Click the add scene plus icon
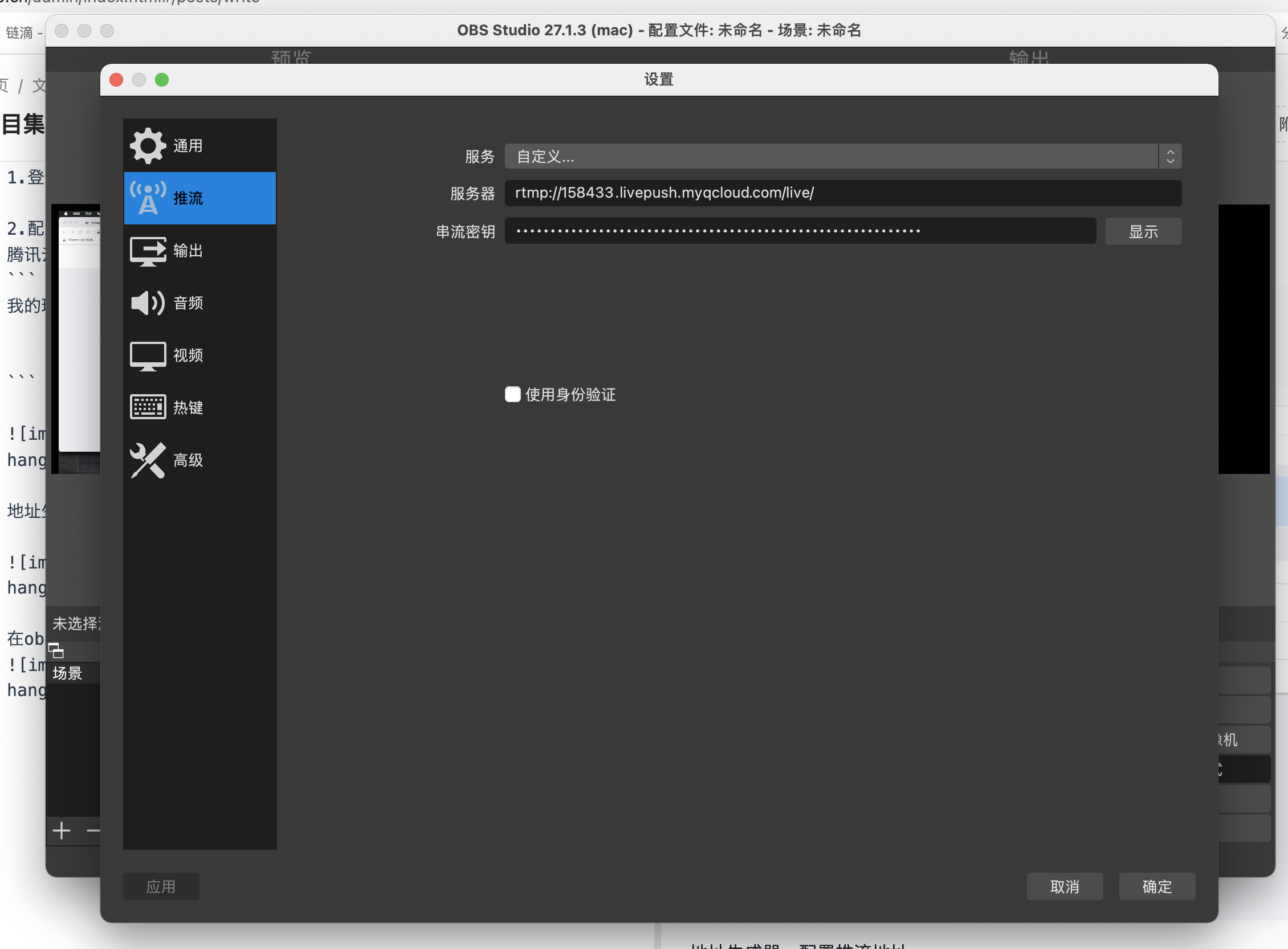 point(62,831)
